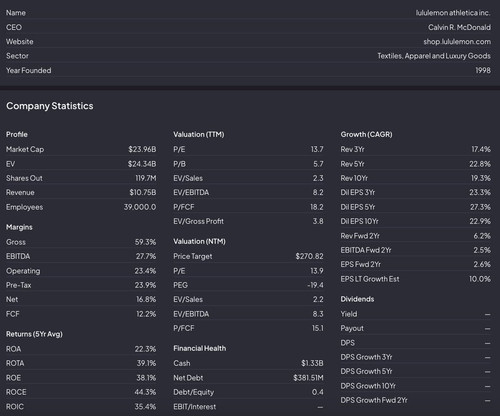Select the ROIC row in Returns
The width and height of the screenshot is (500, 416).
pos(81,407)
